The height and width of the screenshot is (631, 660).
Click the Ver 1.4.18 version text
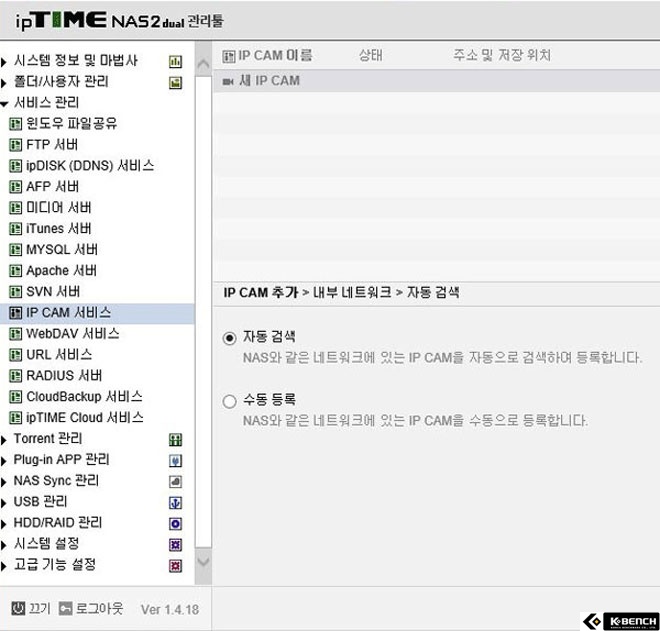click(170, 610)
